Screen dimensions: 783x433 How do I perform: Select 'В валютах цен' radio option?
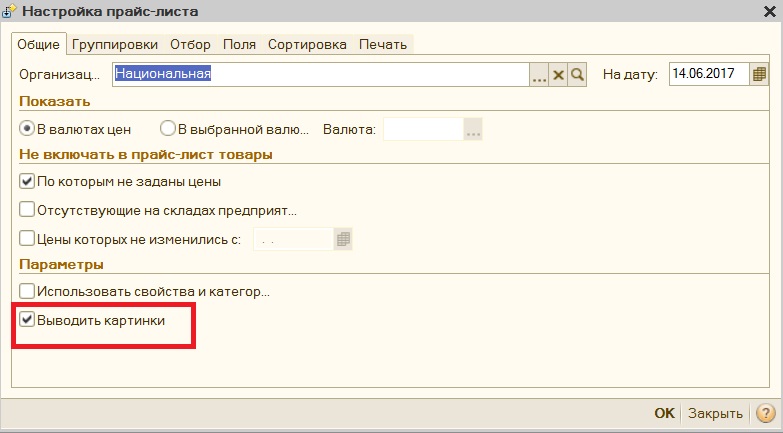pos(27,129)
